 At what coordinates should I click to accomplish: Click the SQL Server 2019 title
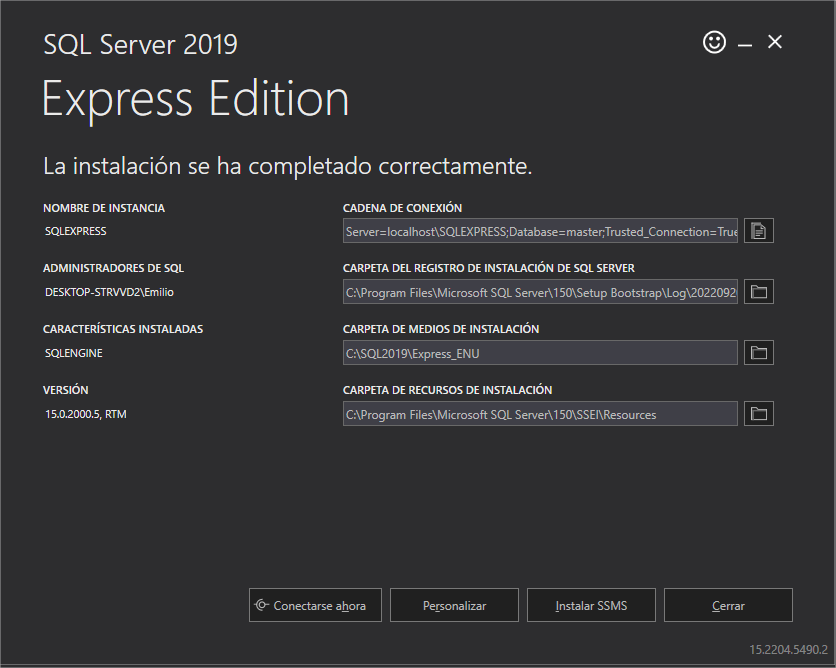click(140, 44)
